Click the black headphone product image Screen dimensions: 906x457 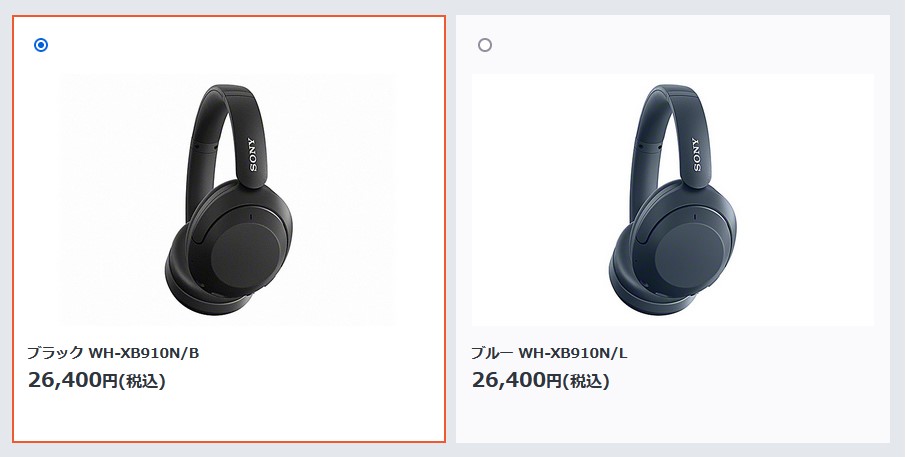coord(228,200)
